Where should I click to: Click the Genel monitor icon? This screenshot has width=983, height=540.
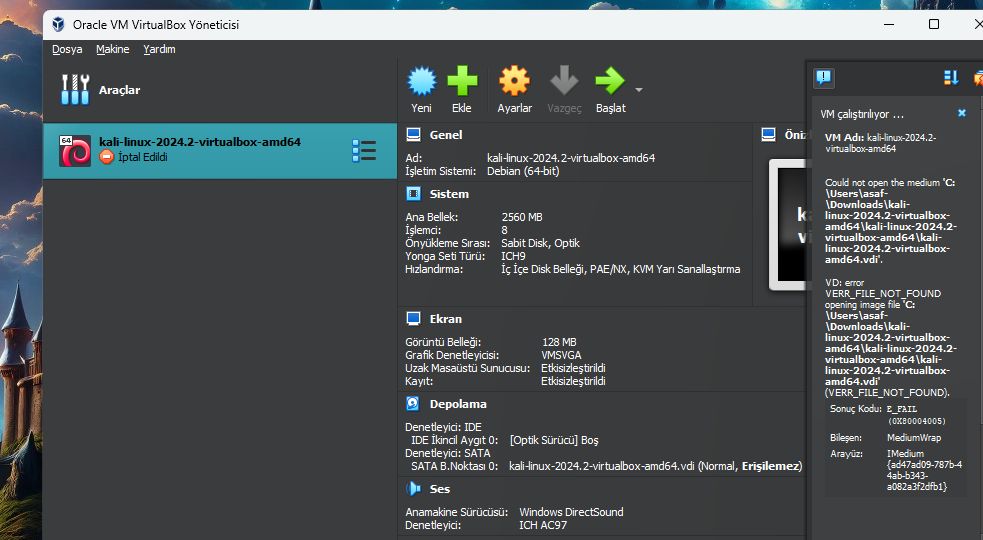point(414,134)
